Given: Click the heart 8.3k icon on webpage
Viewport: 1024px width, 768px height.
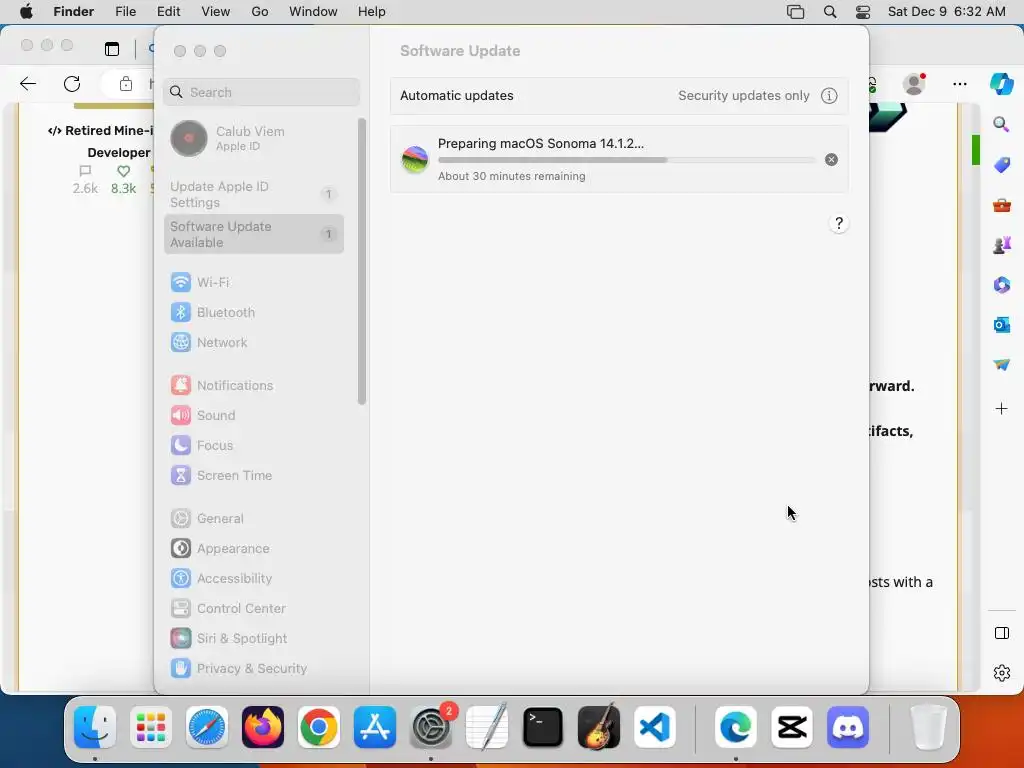Looking at the screenshot, I should pos(123,171).
